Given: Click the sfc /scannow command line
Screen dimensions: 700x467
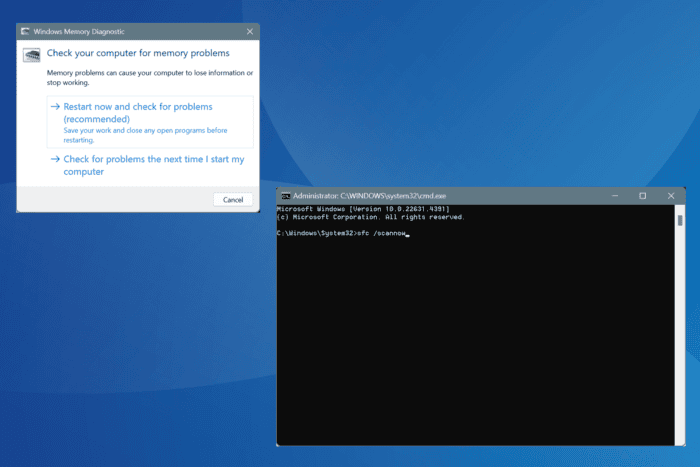Looking at the screenshot, I should 380,233.
